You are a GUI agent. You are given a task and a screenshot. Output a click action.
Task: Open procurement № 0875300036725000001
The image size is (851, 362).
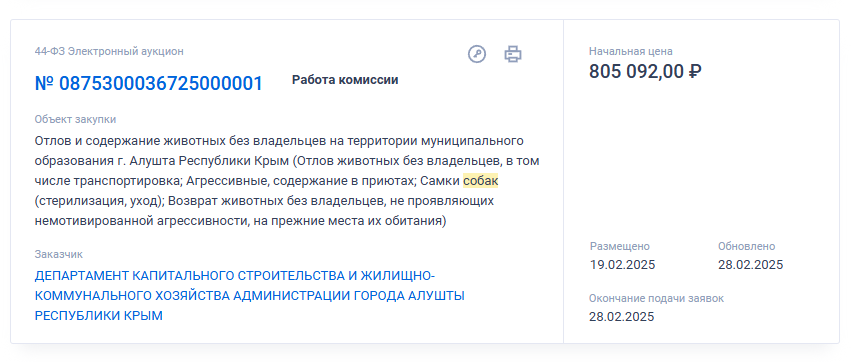pyautogui.click(x=149, y=84)
